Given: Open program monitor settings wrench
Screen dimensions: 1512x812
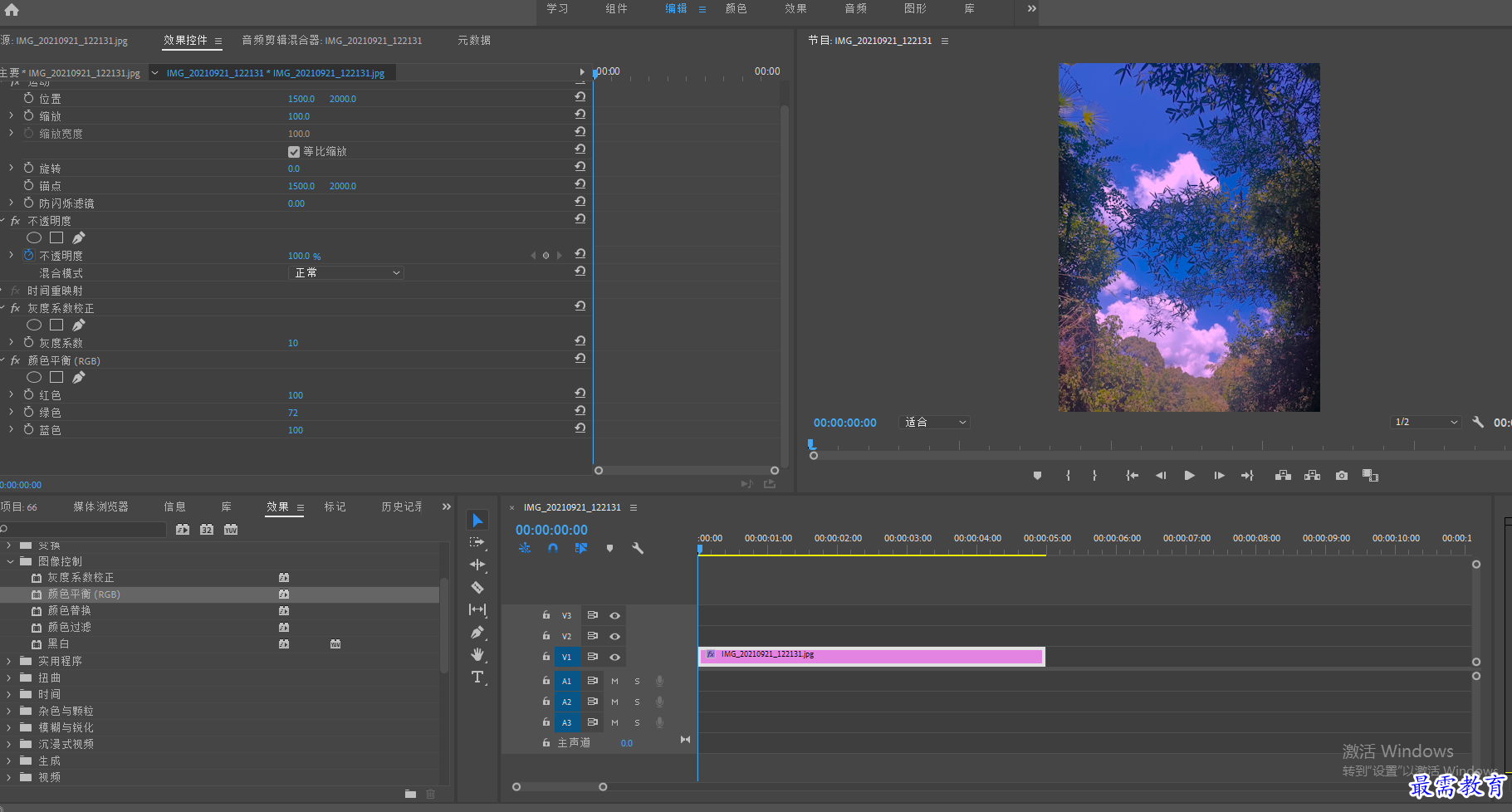Looking at the screenshot, I should (x=1478, y=422).
